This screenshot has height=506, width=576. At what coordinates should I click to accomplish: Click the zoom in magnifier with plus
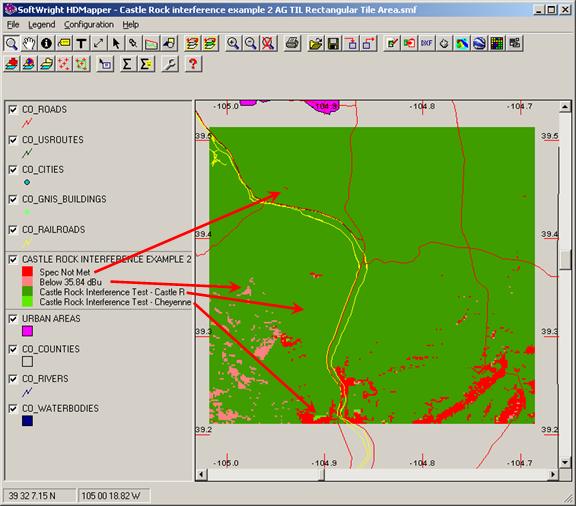(x=233, y=43)
